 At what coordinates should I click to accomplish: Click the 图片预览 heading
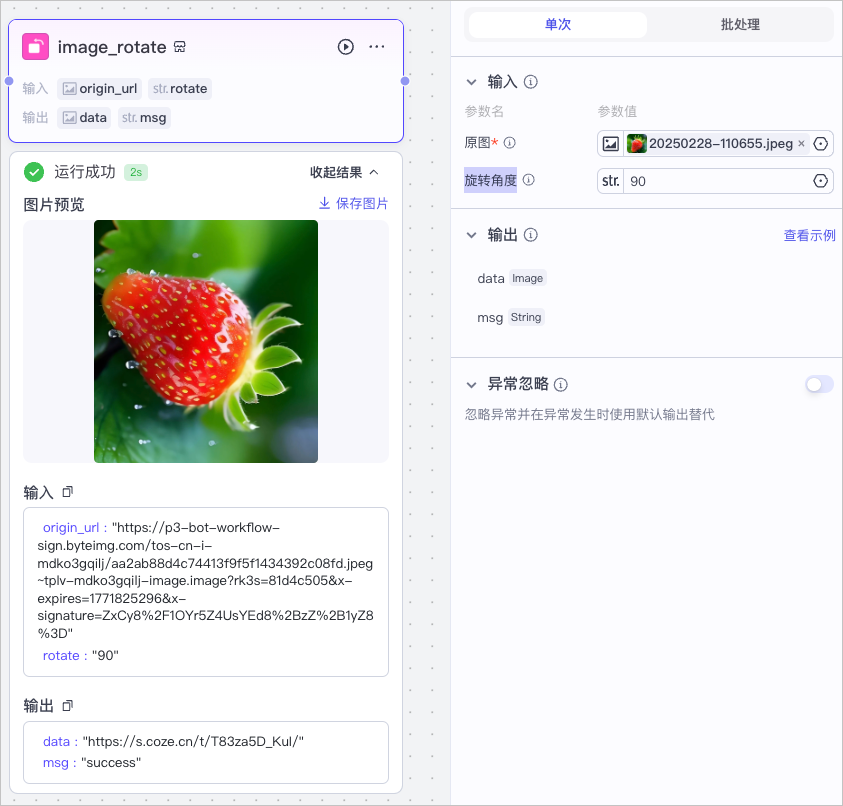[x=54, y=204]
